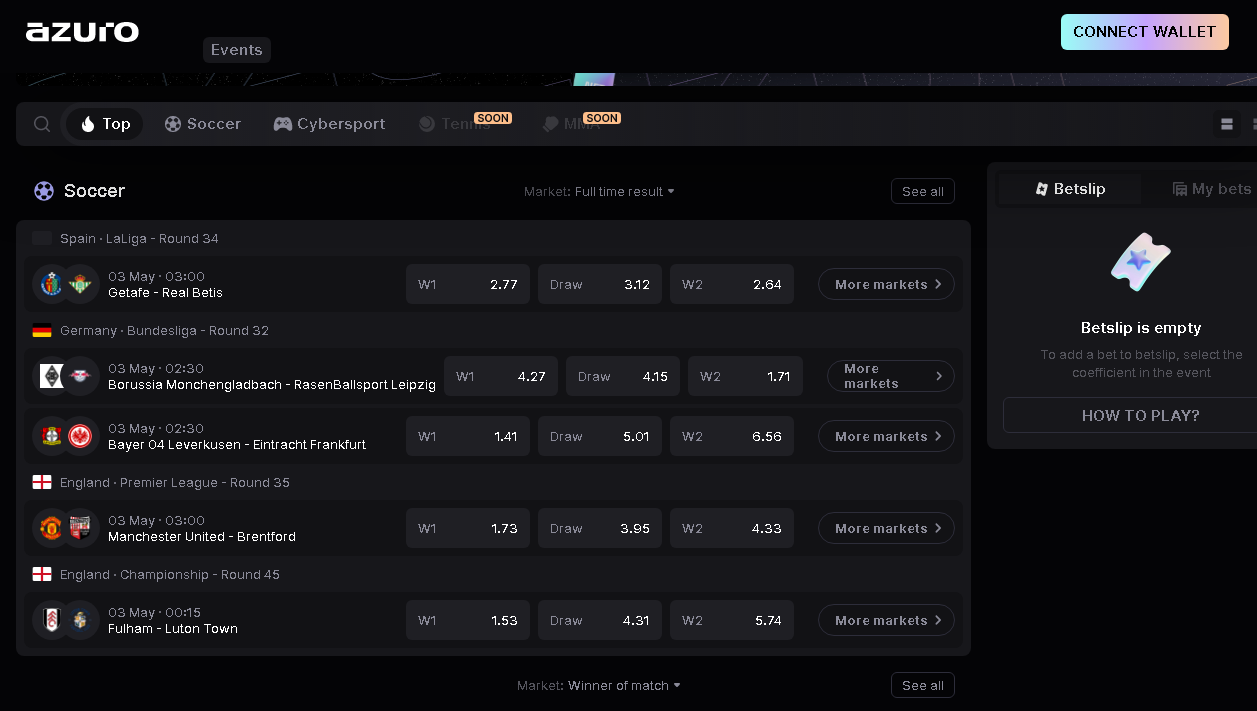Pick W1 odds 1.53 for Fulham
This screenshot has height=711, width=1257.
(468, 620)
